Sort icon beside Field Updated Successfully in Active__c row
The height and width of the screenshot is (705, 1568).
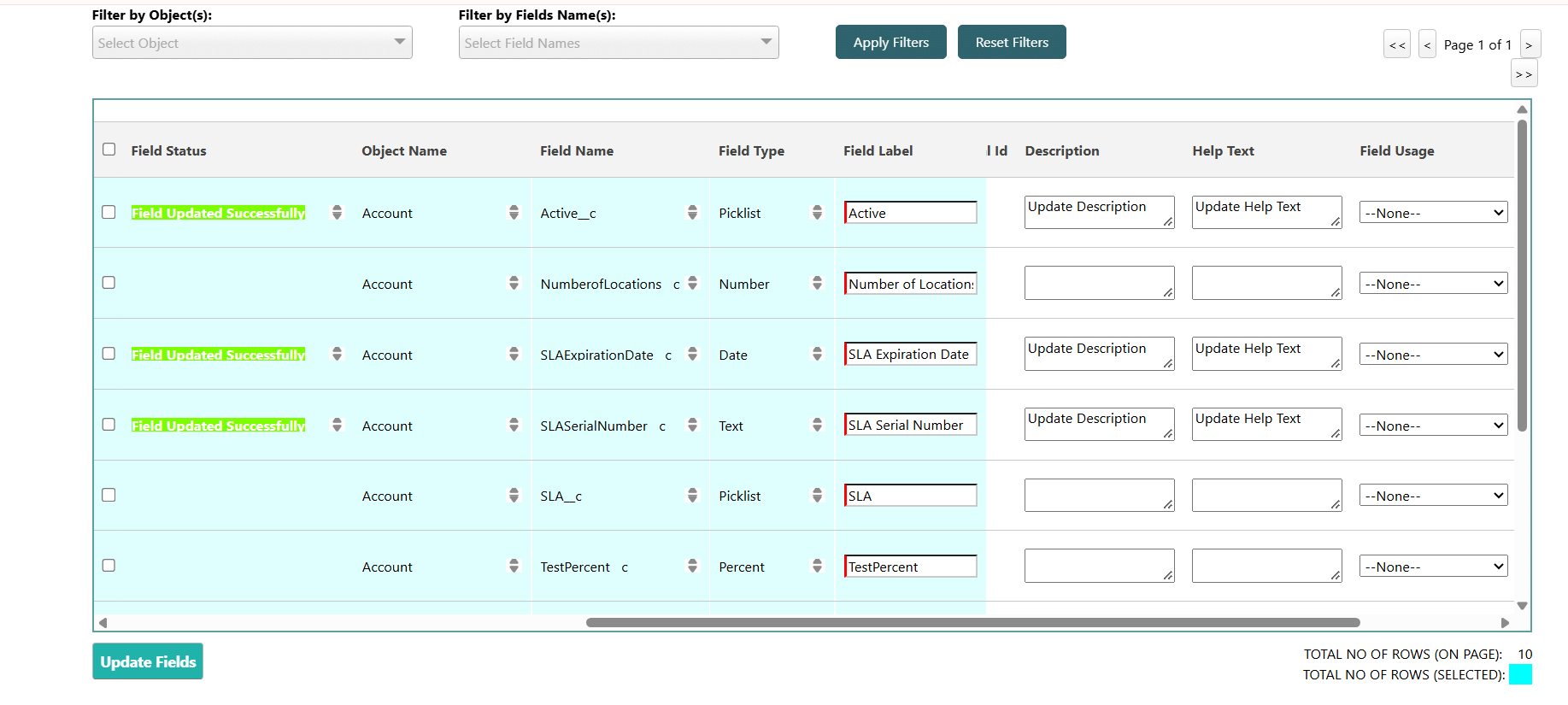[x=337, y=213]
